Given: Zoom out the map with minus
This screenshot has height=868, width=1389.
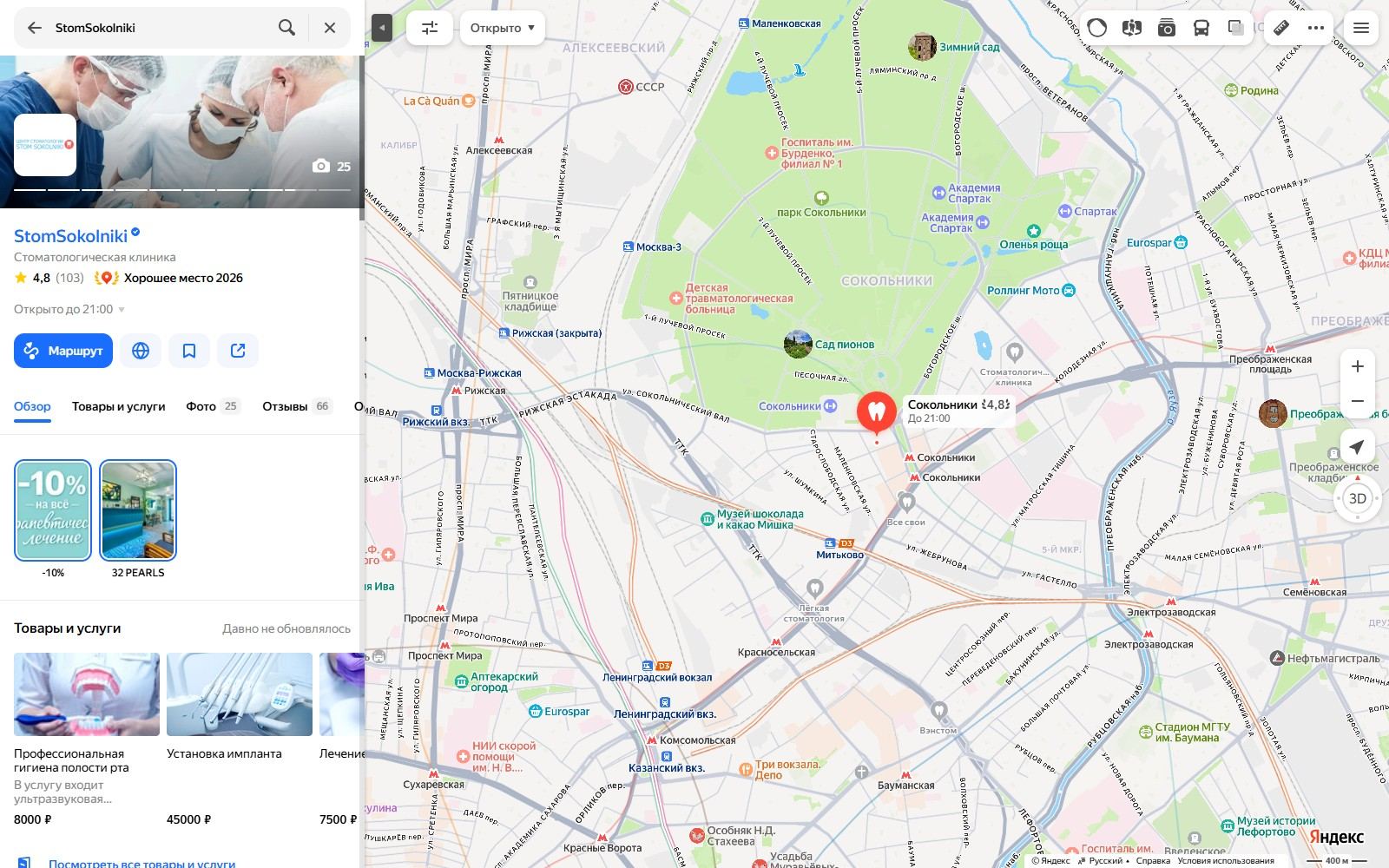Looking at the screenshot, I should click(x=1358, y=401).
